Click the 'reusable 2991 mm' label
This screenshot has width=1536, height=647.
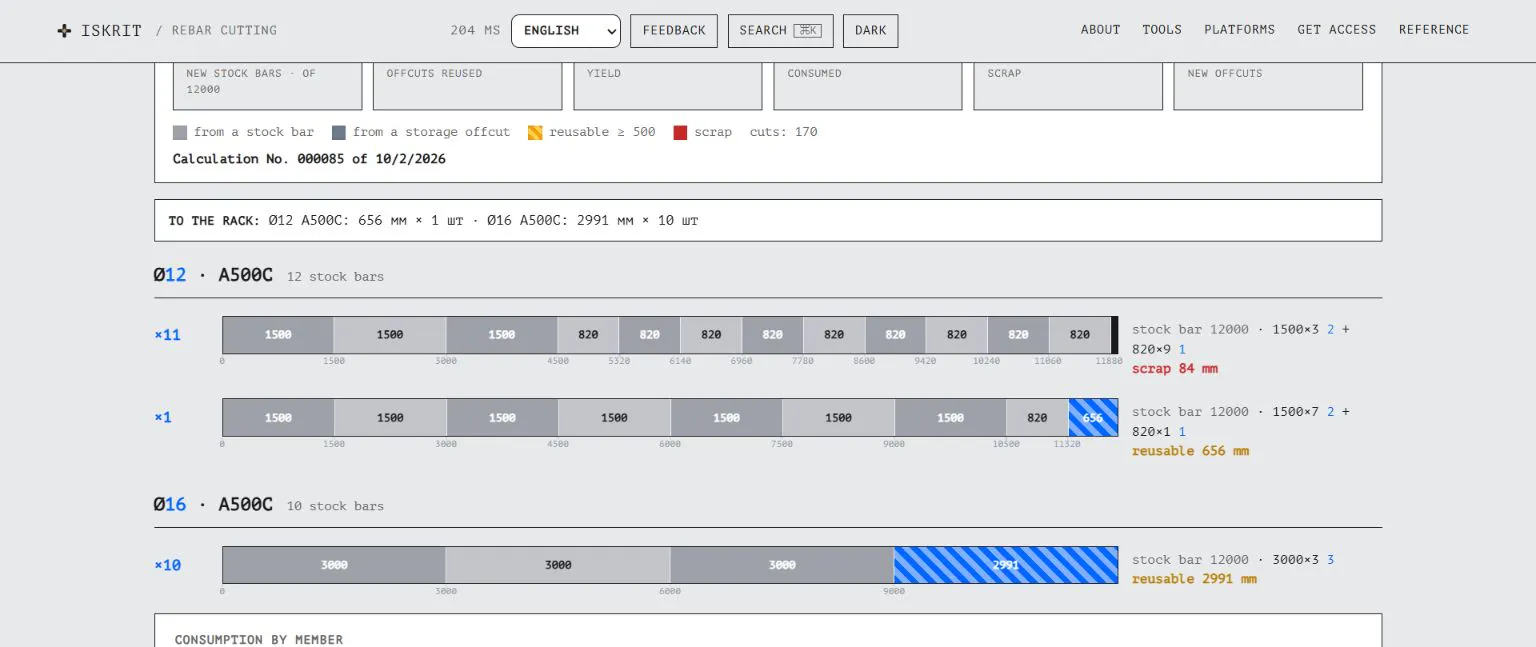point(1194,579)
